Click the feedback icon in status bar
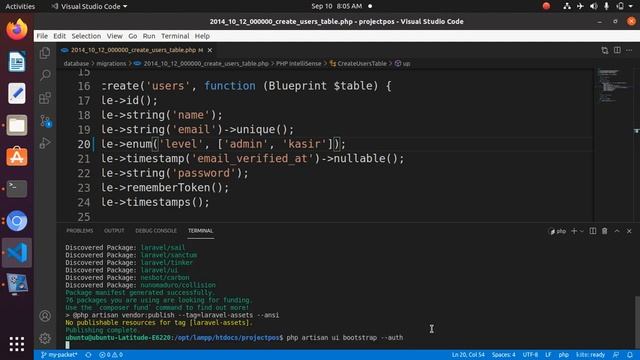640x360 pixels. point(616,355)
